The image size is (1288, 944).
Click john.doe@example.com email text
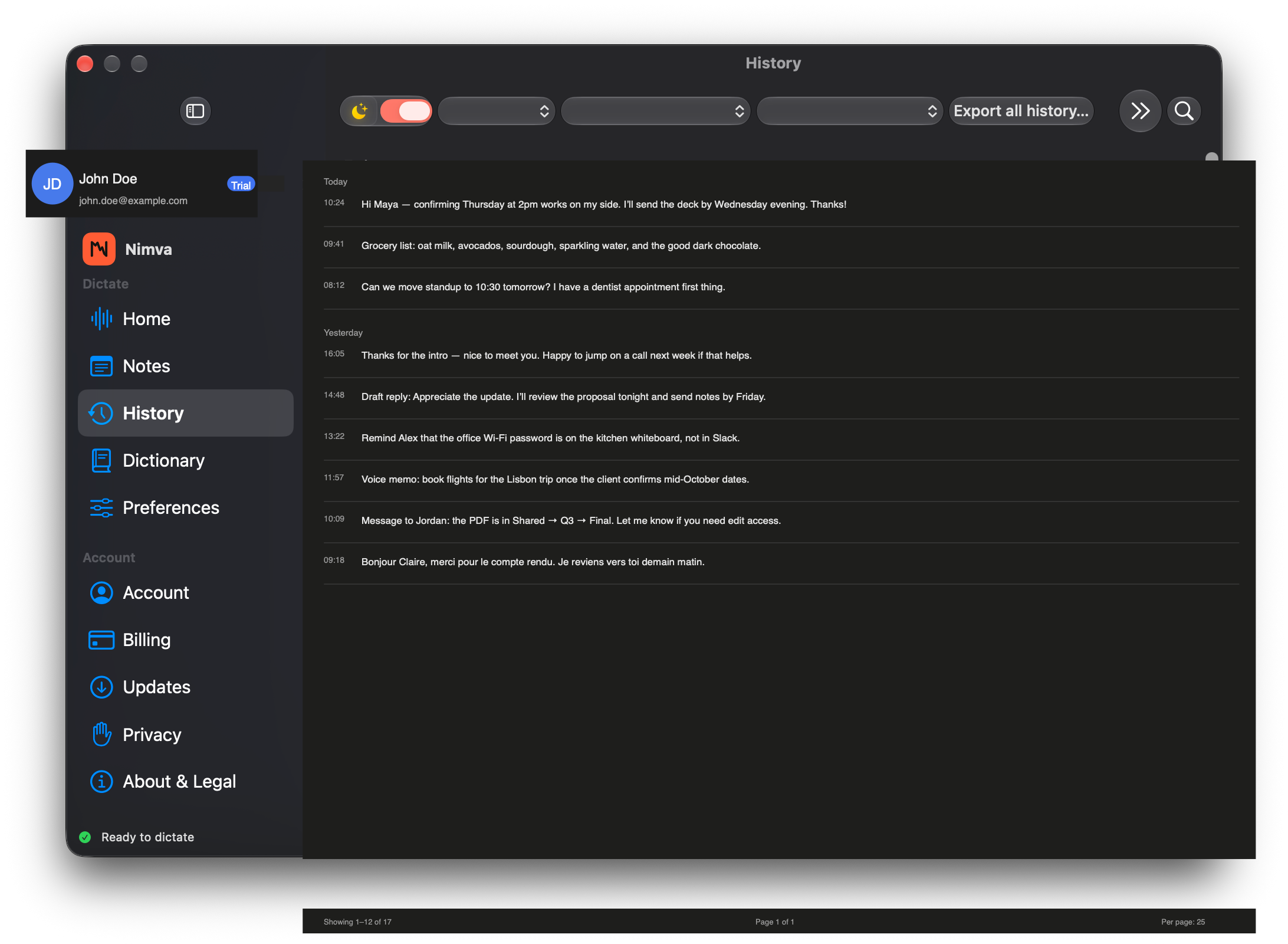click(133, 201)
